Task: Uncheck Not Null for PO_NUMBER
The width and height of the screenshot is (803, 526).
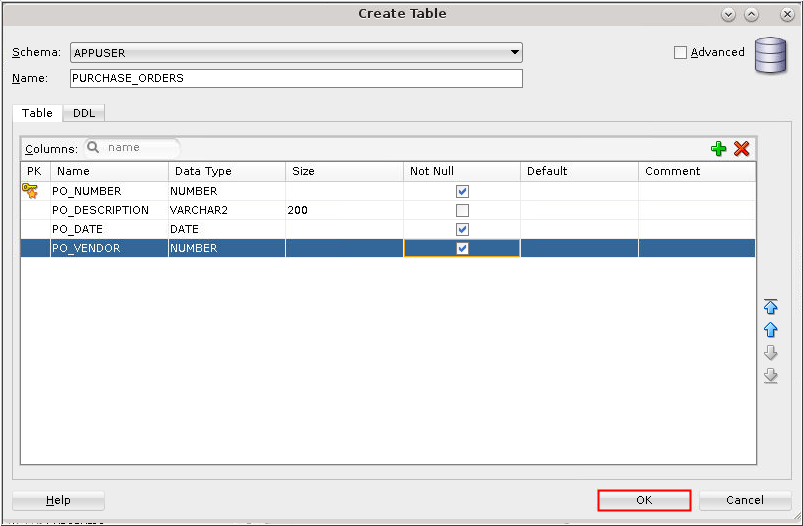Action: pos(462,192)
